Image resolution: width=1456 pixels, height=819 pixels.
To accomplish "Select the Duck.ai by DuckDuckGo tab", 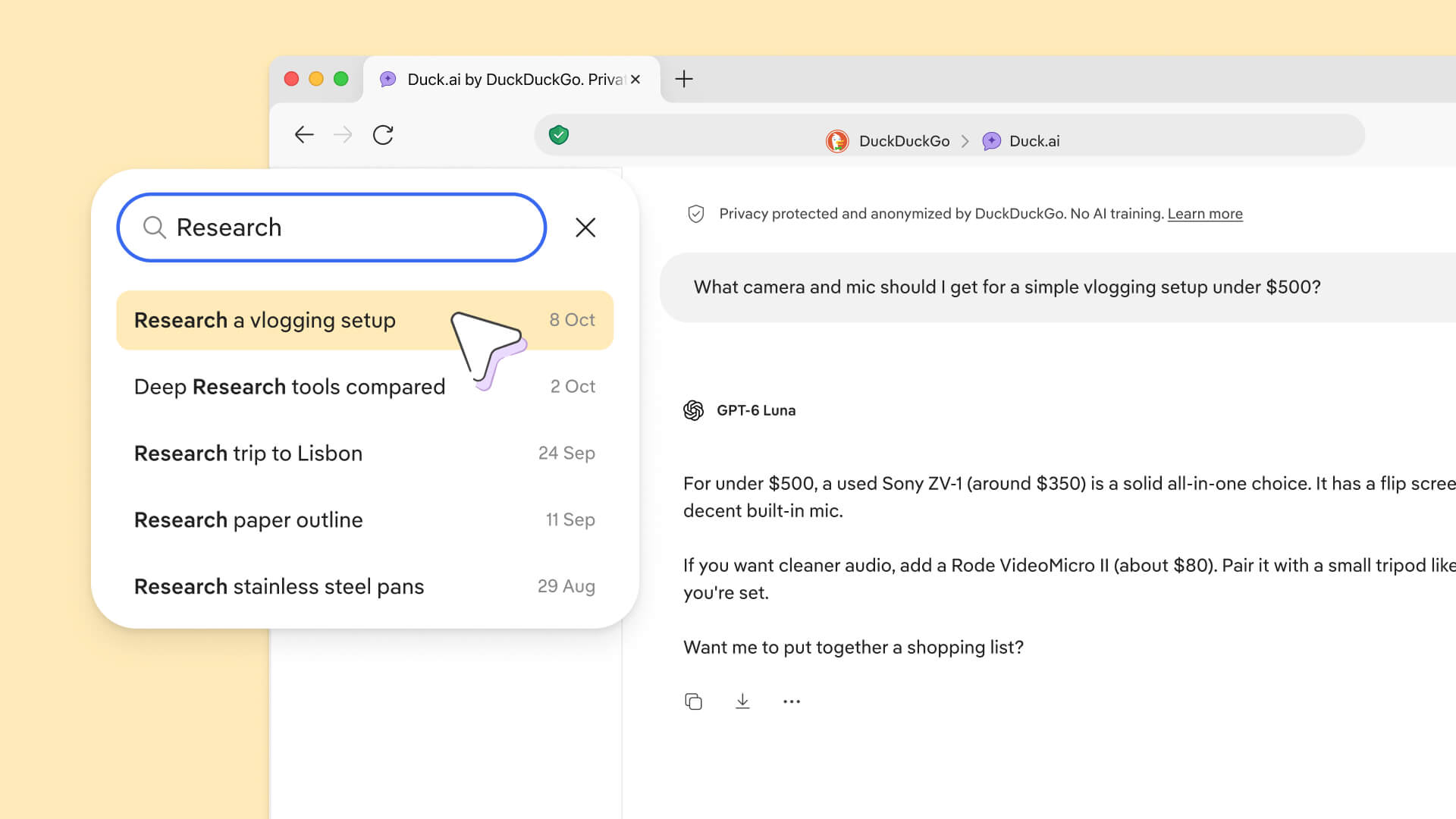I will [511, 79].
